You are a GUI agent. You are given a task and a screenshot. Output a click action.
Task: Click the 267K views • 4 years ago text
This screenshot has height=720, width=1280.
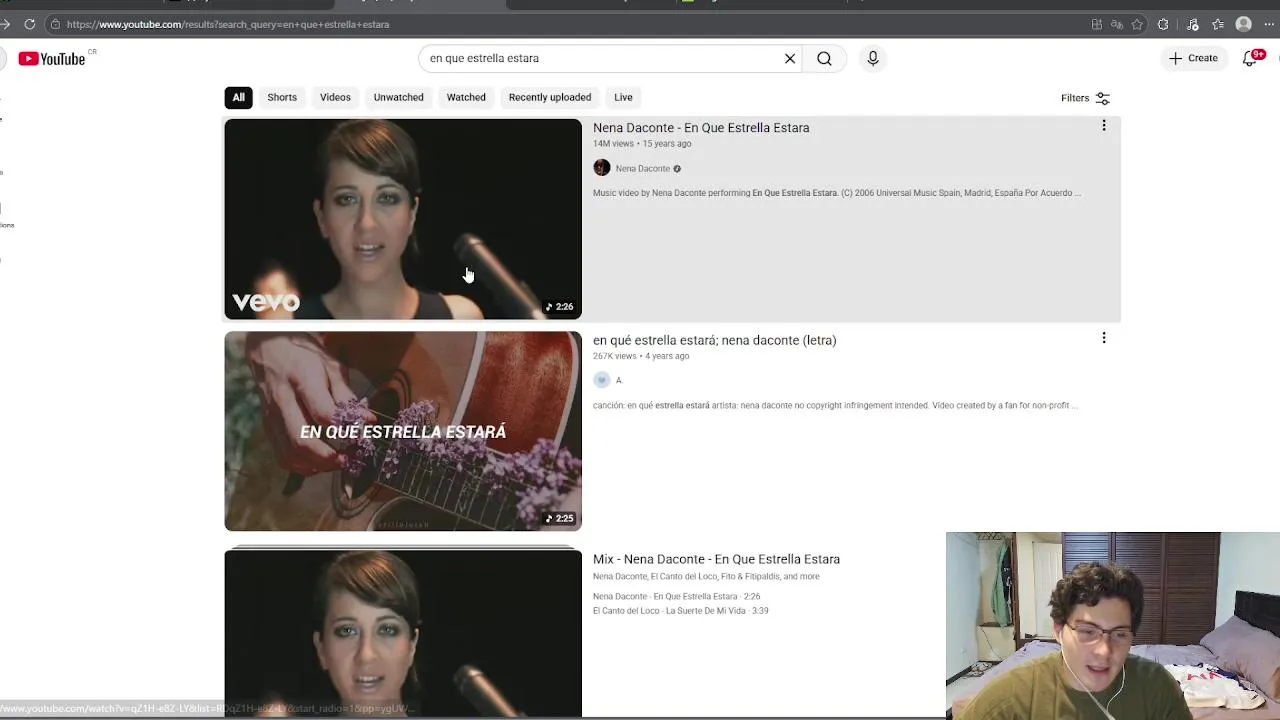[641, 356]
